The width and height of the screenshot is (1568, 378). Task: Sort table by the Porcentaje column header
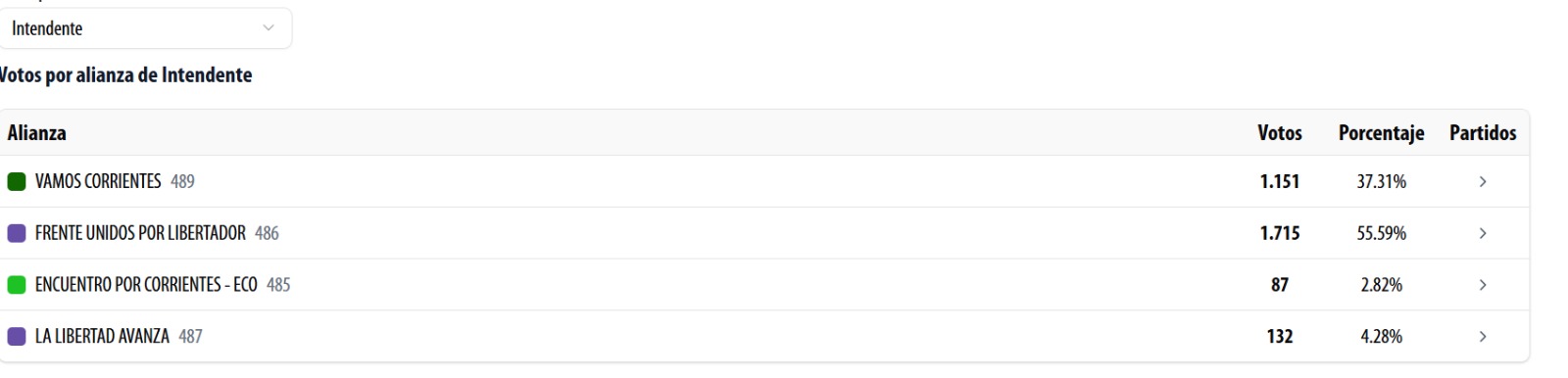coord(1382,133)
